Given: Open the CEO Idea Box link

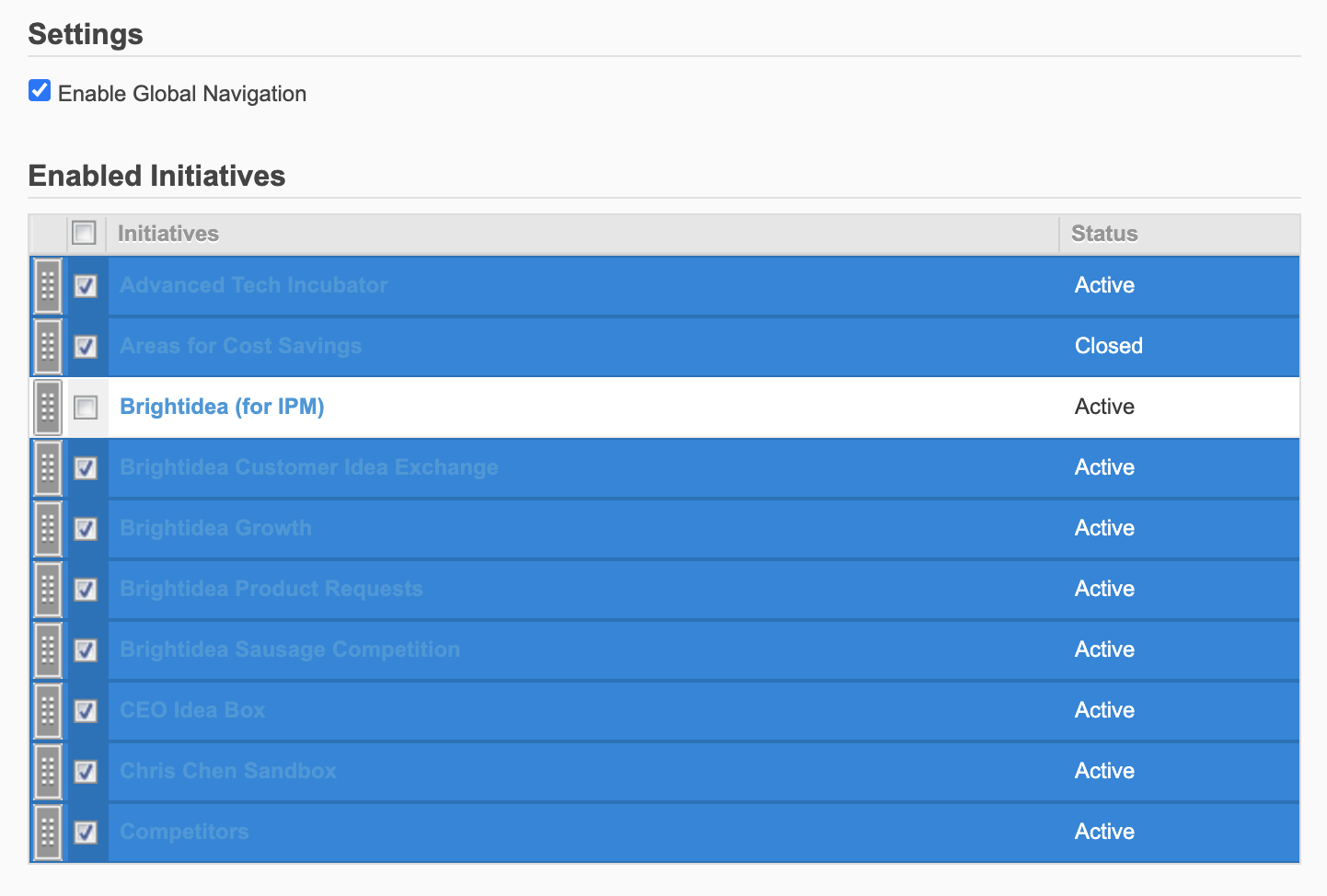Looking at the screenshot, I should (x=192, y=710).
